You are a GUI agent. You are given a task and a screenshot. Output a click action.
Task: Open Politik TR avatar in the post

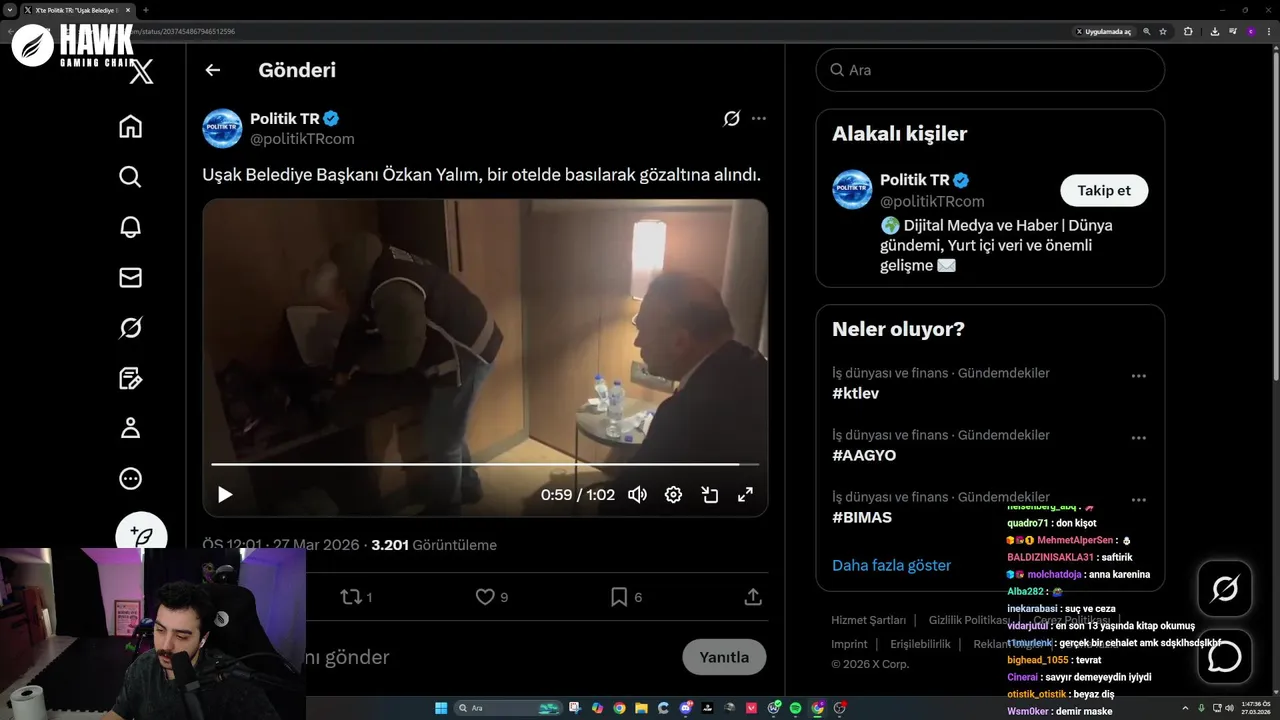click(x=222, y=129)
